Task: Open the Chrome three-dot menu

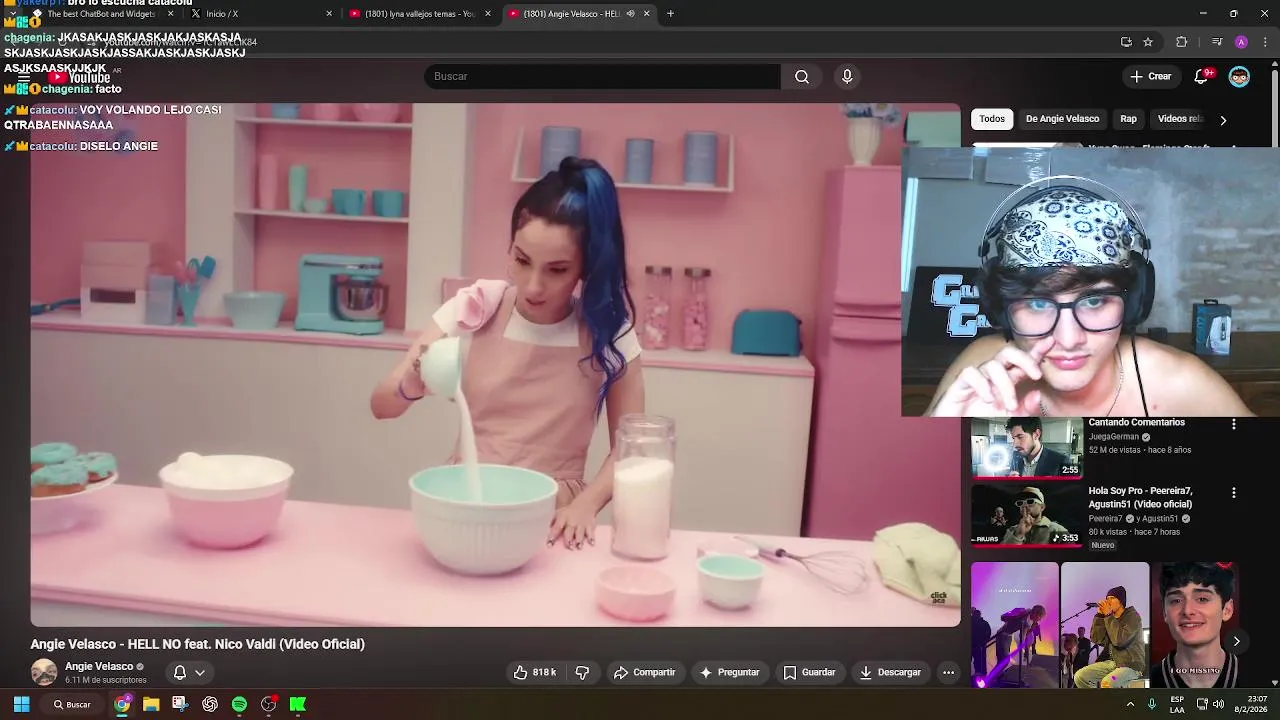Action: (1266, 42)
